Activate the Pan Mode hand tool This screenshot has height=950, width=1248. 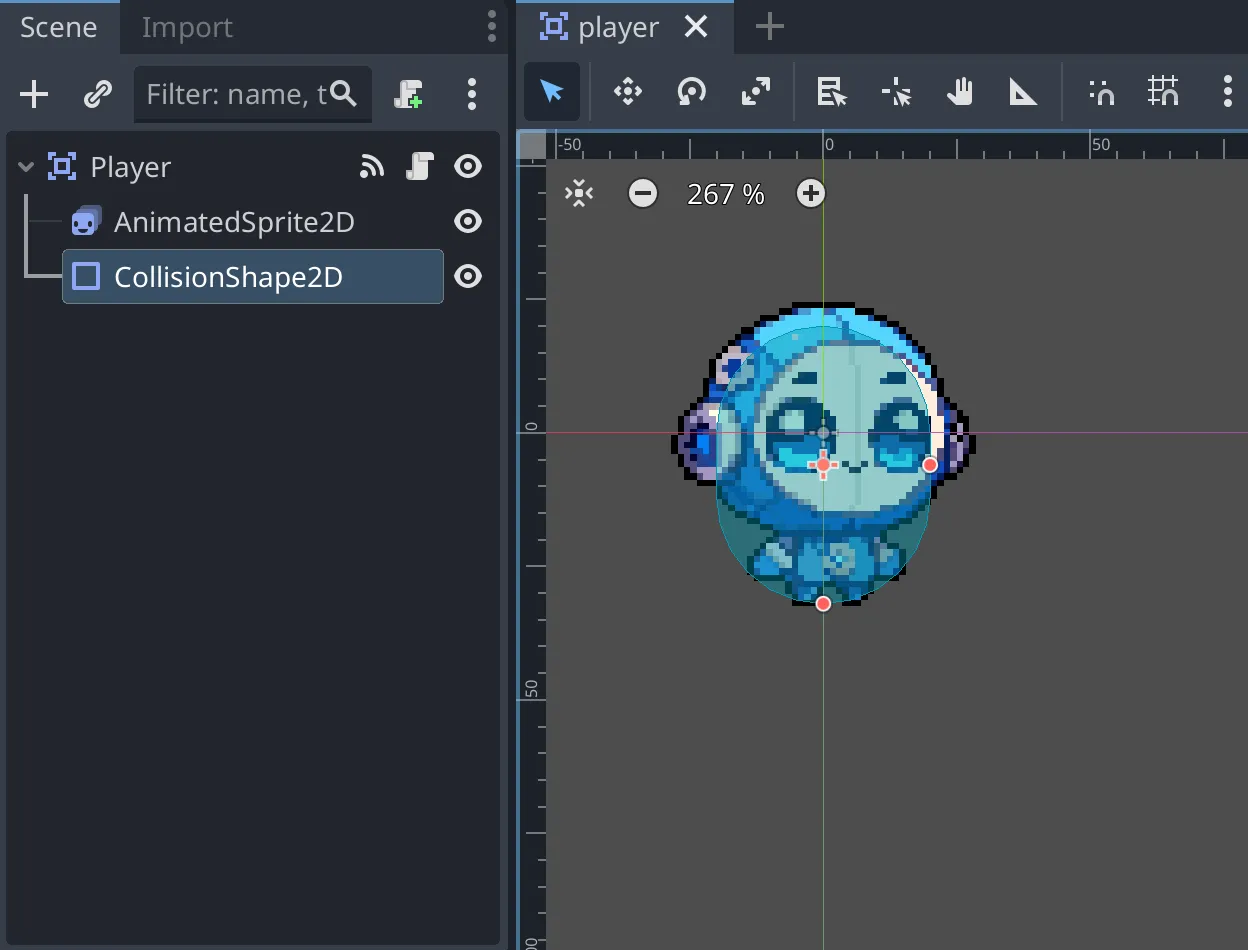[959, 93]
